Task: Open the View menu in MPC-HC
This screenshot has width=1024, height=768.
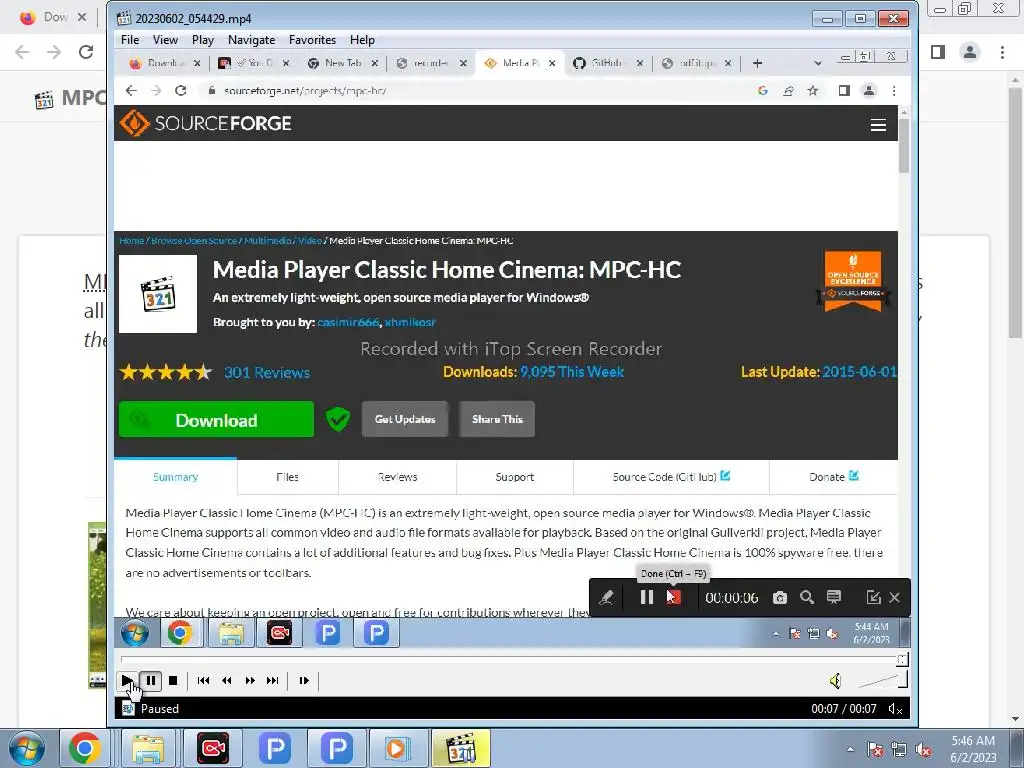Action: pos(165,40)
